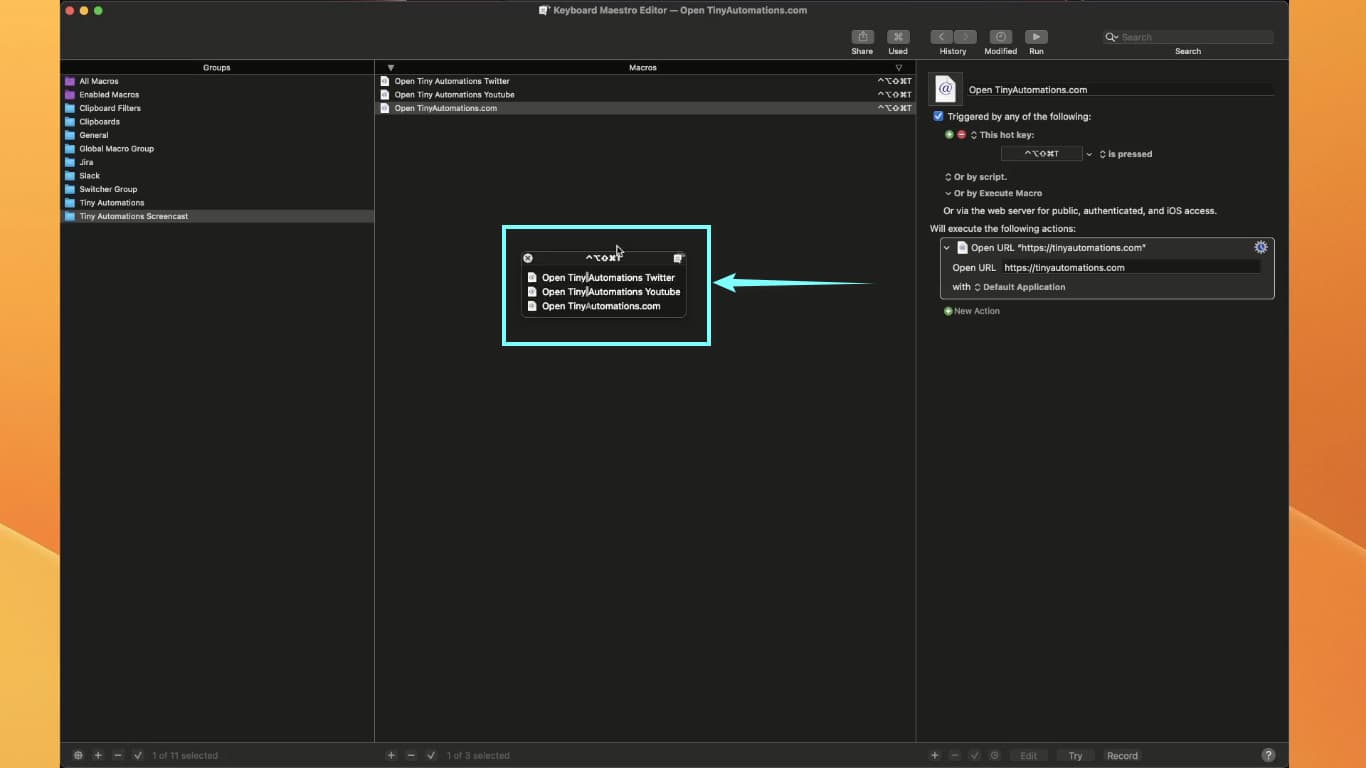Collapse the Open URL action
Screen dimensions: 1366x768
[x=947, y=247]
